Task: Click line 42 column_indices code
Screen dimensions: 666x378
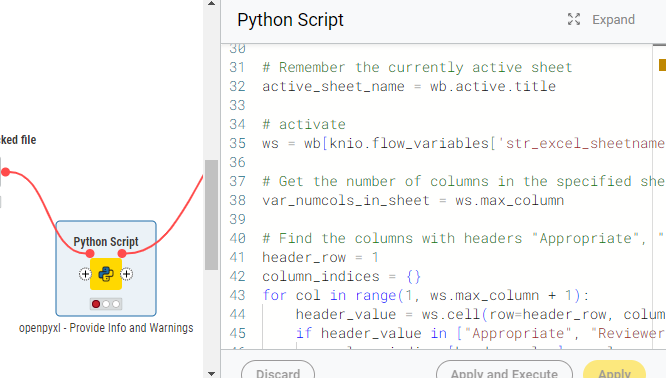Action: [x=341, y=276]
